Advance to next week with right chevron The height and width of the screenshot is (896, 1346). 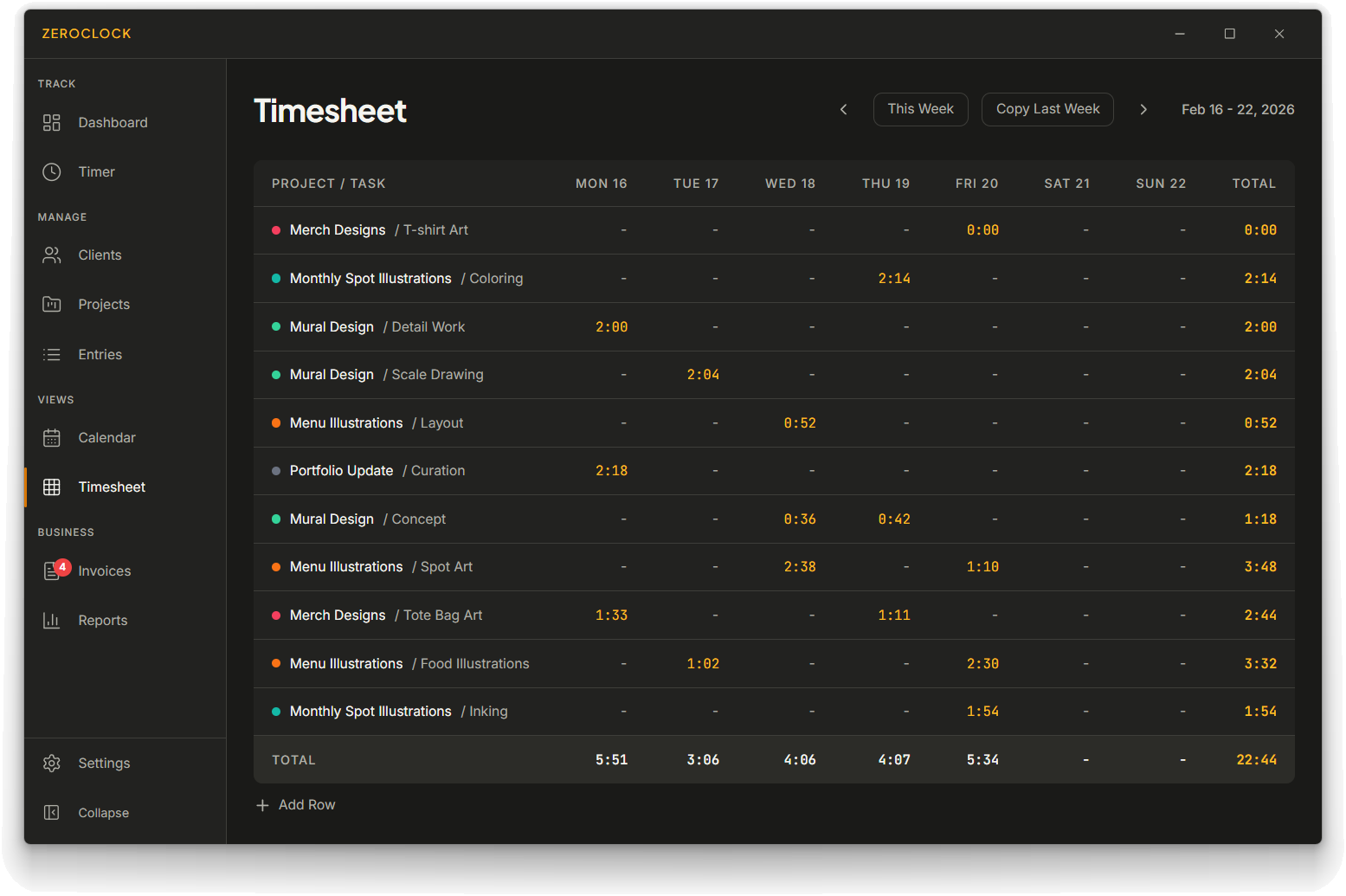click(1143, 110)
